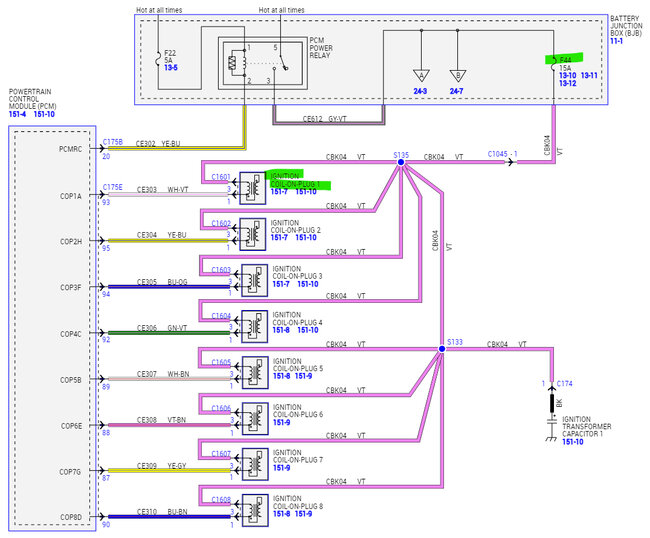Click the S133 splice dot
The width and height of the screenshot is (650, 538).
click(442, 349)
